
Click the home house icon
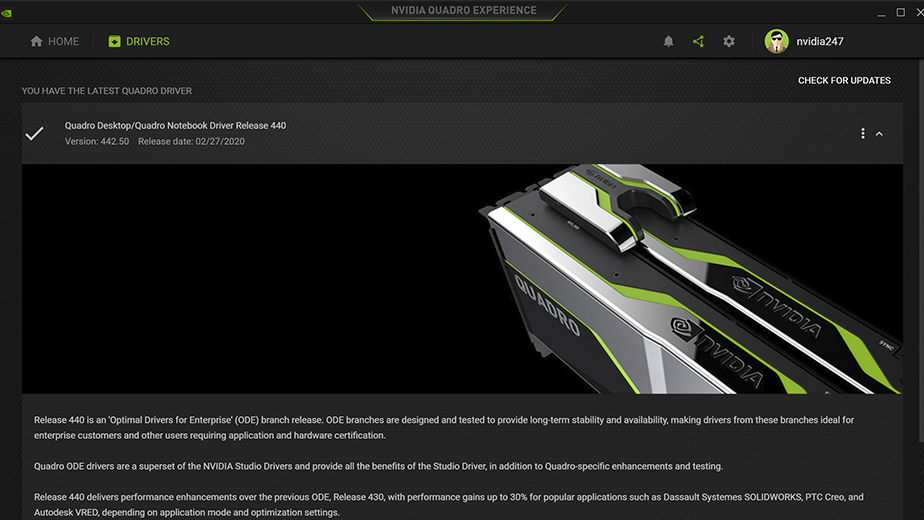(36, 41)
